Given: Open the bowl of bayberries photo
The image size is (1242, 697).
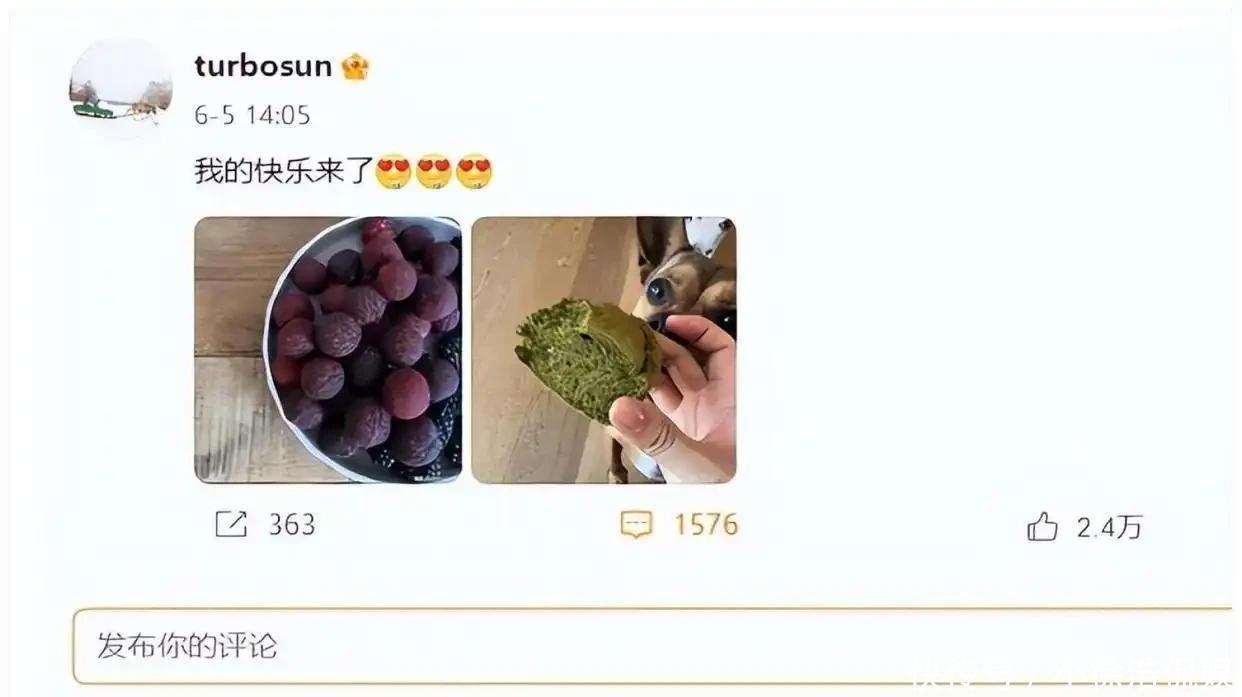Looking at the screenshot, I should (328, 350).
